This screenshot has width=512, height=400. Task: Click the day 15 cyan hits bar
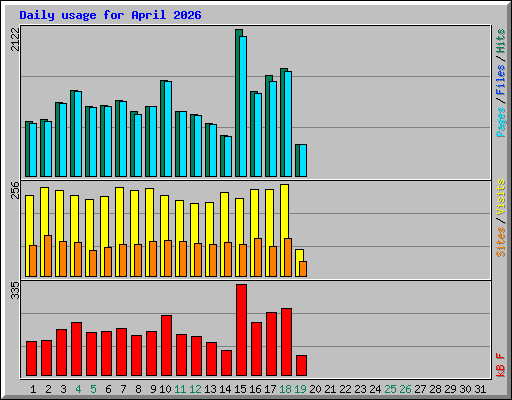coord(243,106)
